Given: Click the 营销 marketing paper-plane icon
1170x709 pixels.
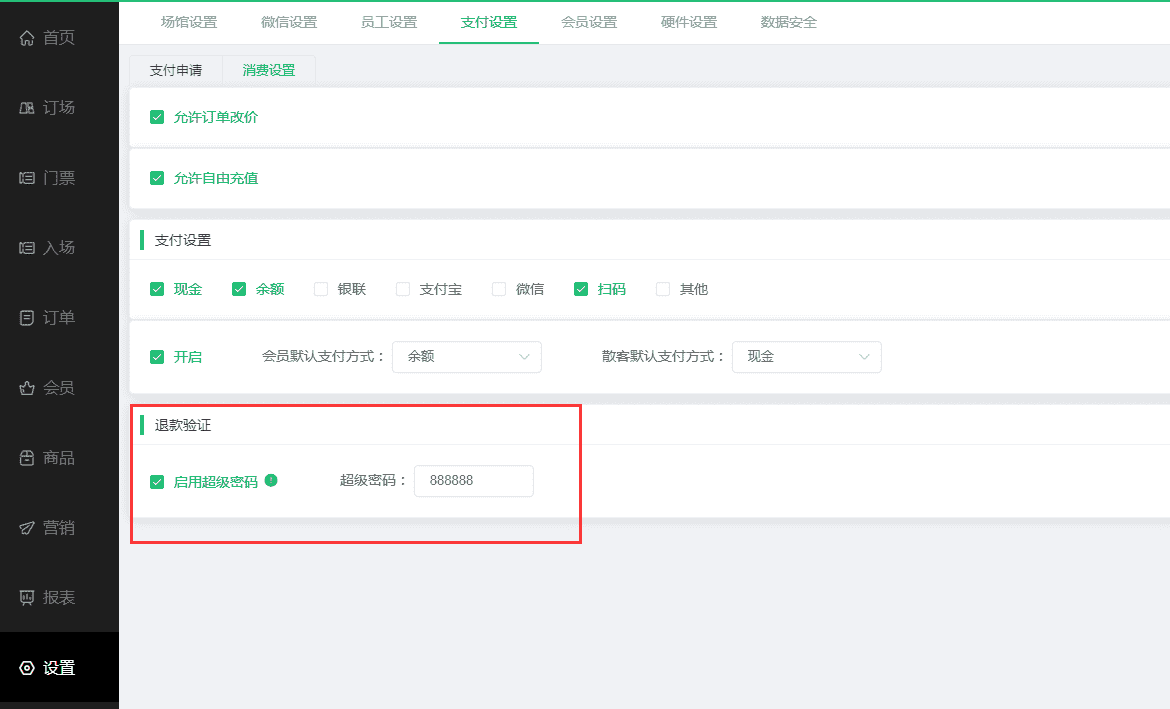Looking at the screenshot, I should point(27,528).
